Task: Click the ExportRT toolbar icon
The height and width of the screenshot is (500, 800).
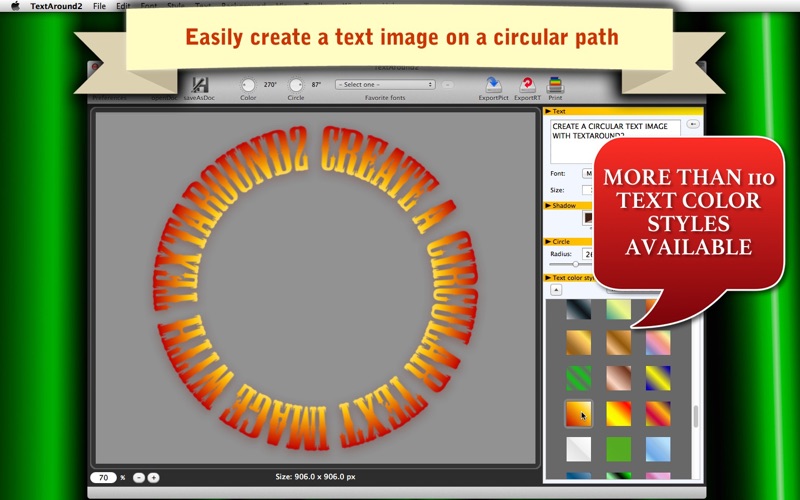Action: coord(527,85)
